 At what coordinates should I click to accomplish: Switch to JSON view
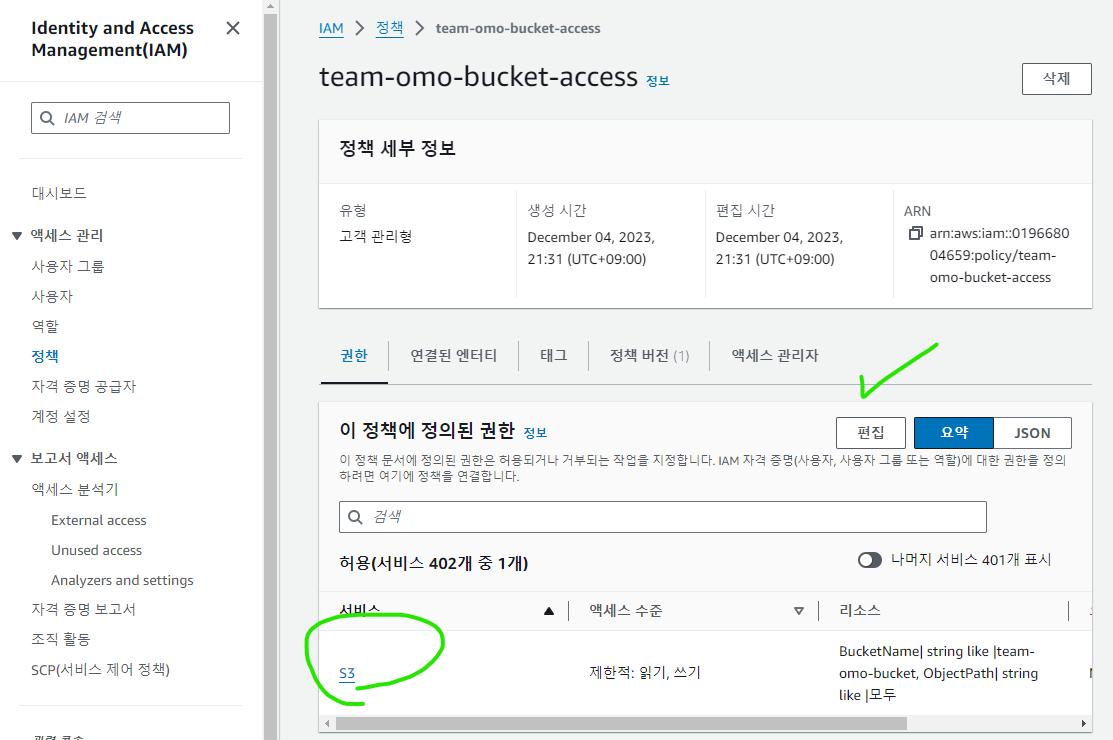1032,433
